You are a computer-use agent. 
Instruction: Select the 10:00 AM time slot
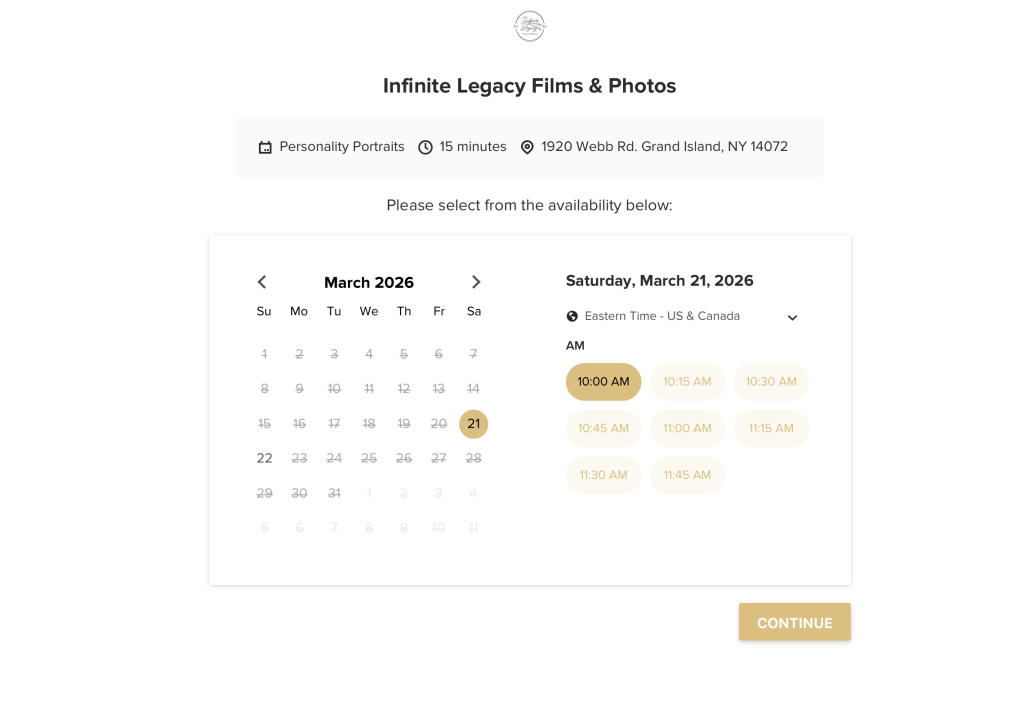pyautogui.click(x=603, y=382)
